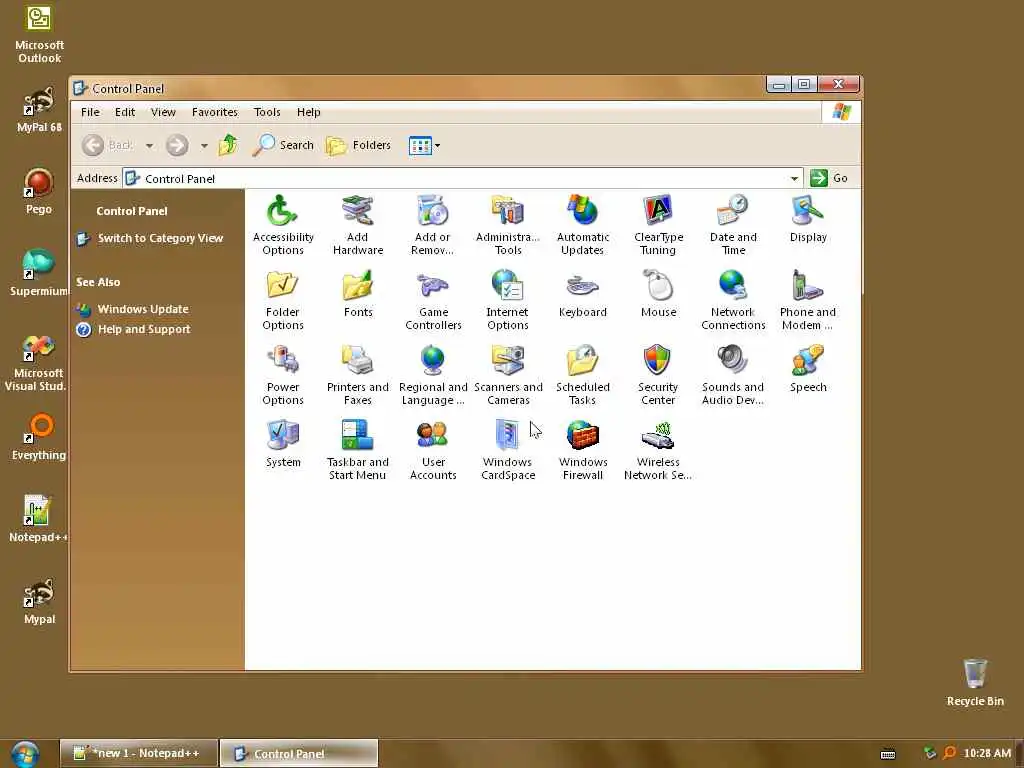Open the System icon

tap(283, 444)
